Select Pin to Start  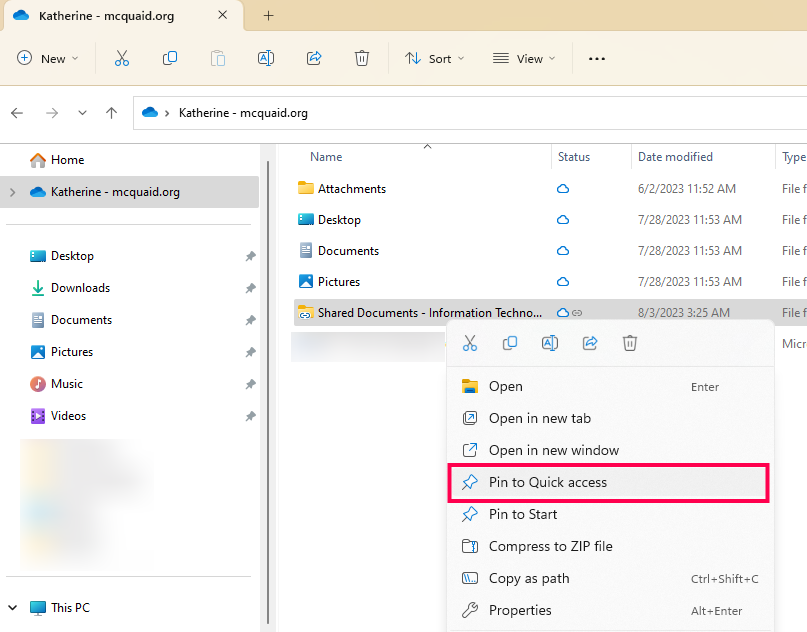(610, 514)
